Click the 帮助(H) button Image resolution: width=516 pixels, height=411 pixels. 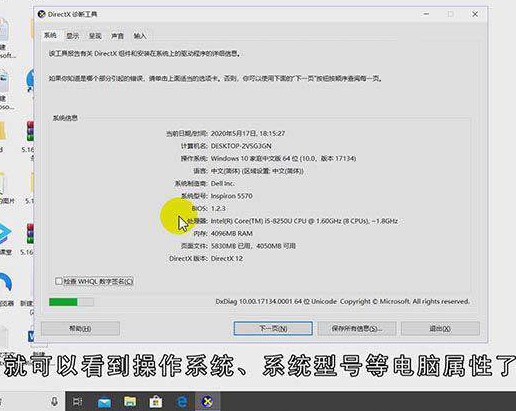[x=80, y=329]
